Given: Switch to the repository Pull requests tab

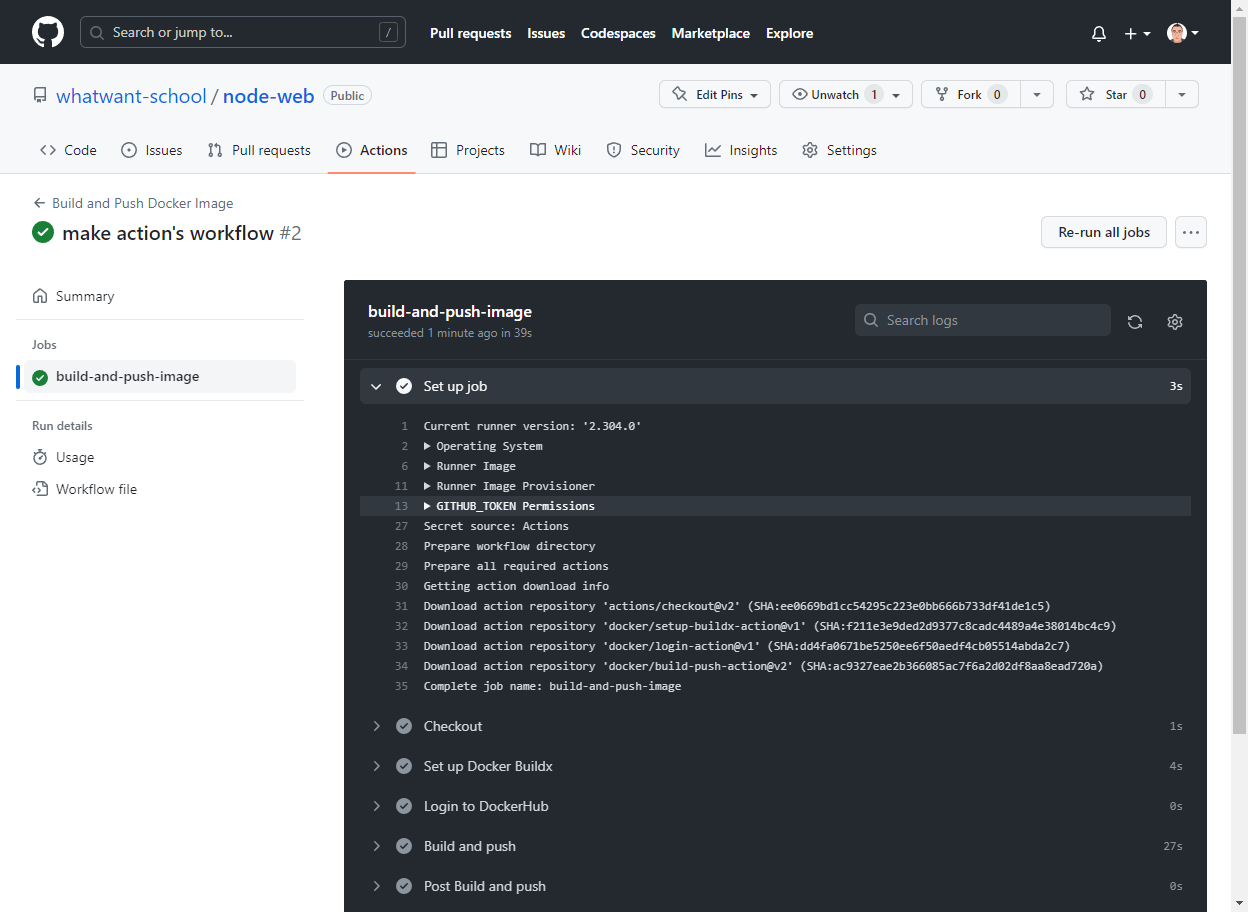Looking at the screenshot, I should (259, 150).
